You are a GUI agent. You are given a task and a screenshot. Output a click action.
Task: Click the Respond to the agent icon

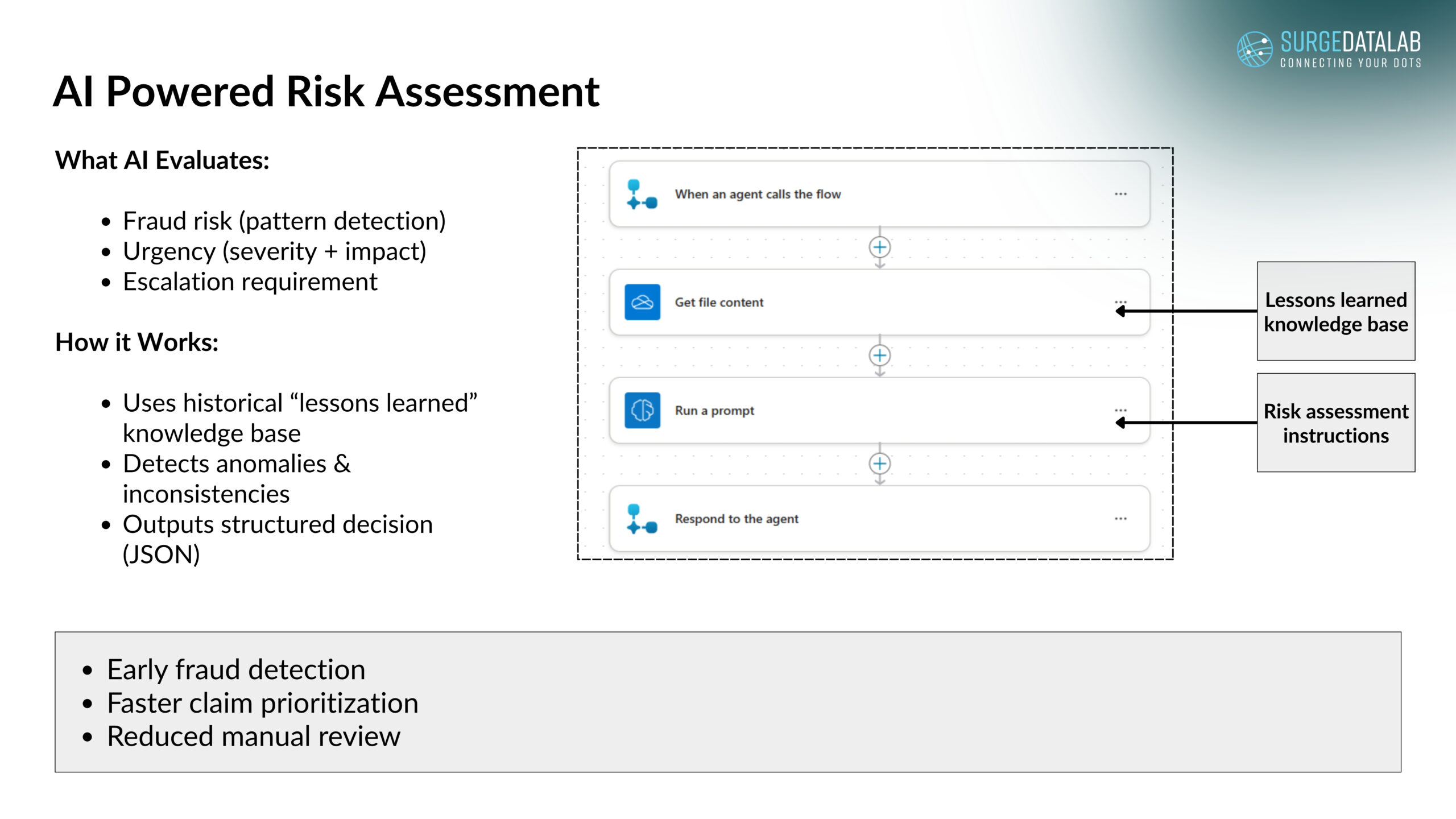click(x=642, y=519)
